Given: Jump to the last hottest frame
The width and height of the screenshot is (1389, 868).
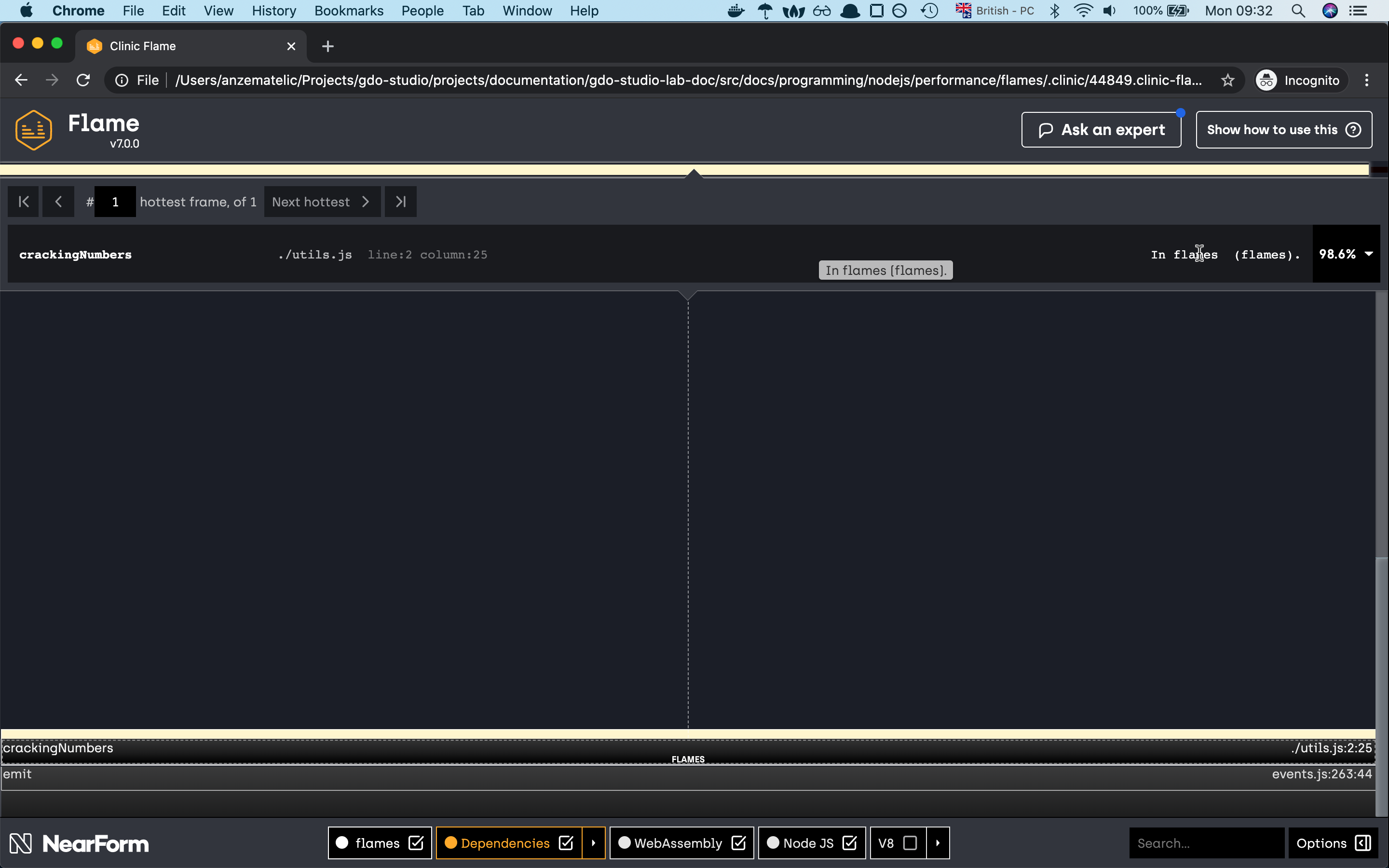Looking at the screenshot, I should point(400,202).
